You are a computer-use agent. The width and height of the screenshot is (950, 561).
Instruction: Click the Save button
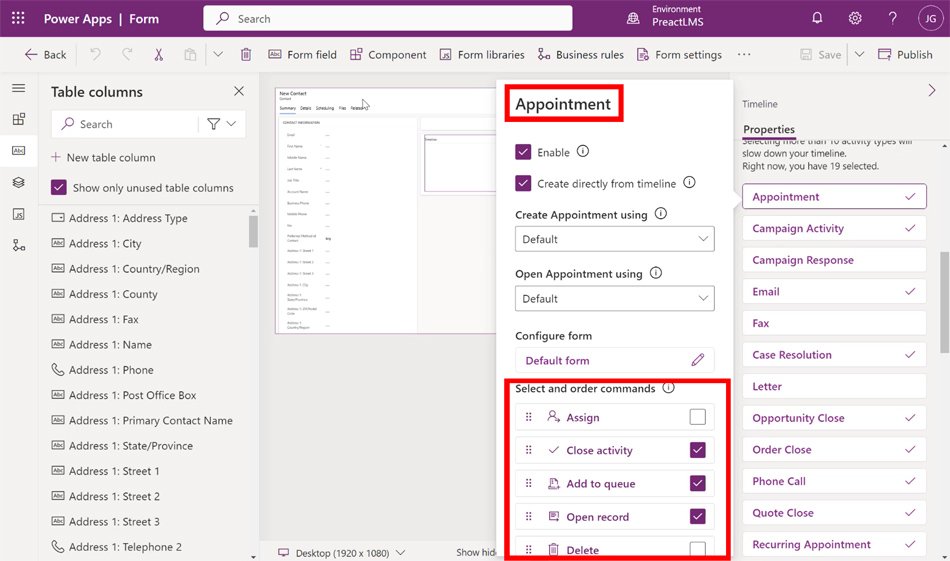pos(820,55)
